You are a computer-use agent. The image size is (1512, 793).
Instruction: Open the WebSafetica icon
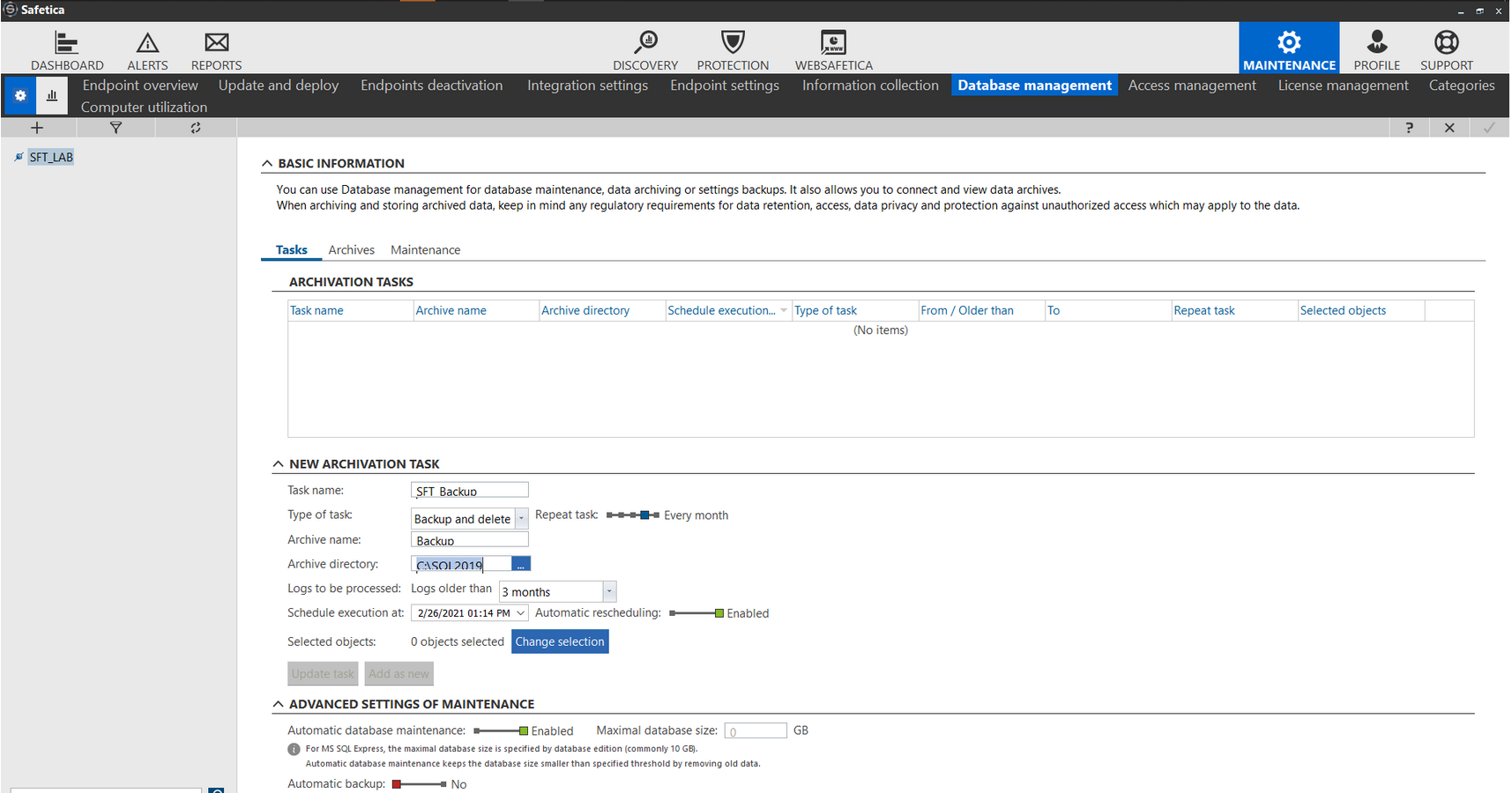(x=833, y=42)
